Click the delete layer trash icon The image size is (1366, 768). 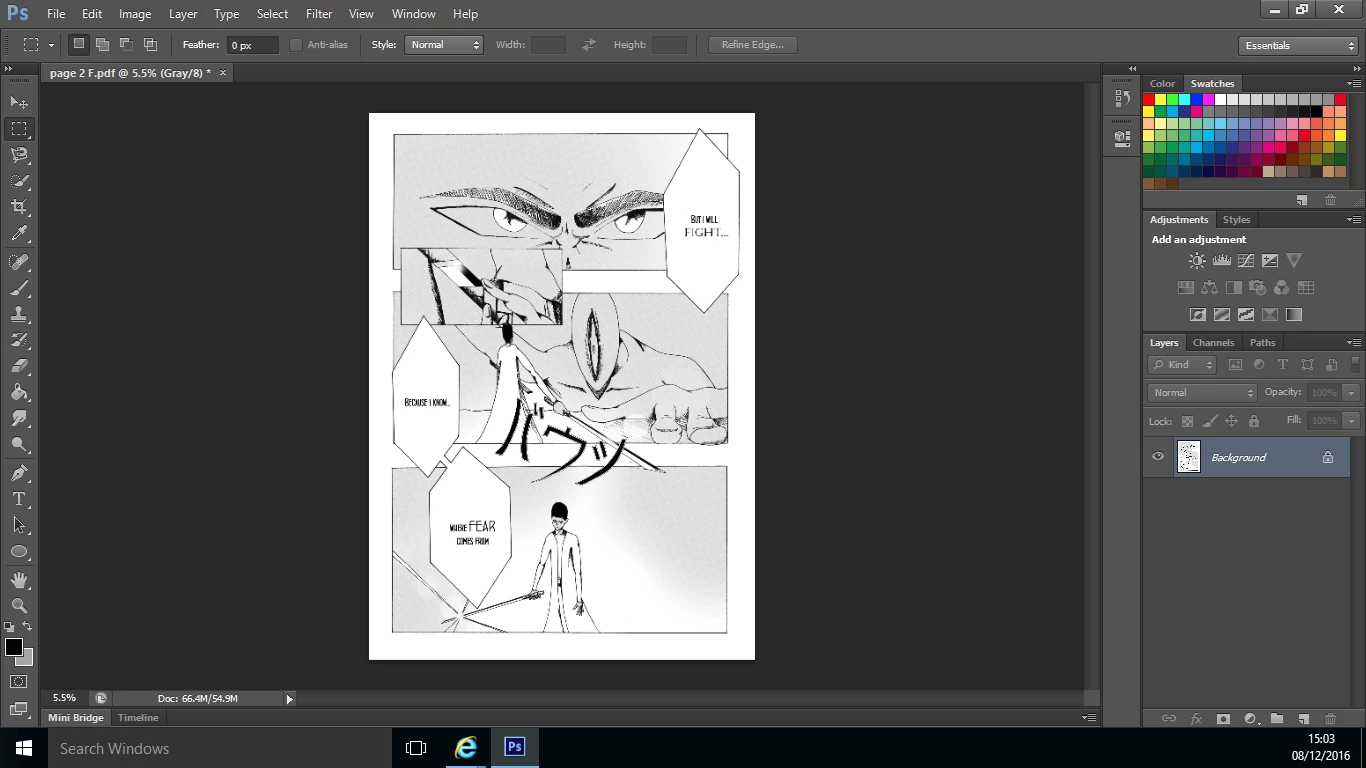coord(1330,719)
